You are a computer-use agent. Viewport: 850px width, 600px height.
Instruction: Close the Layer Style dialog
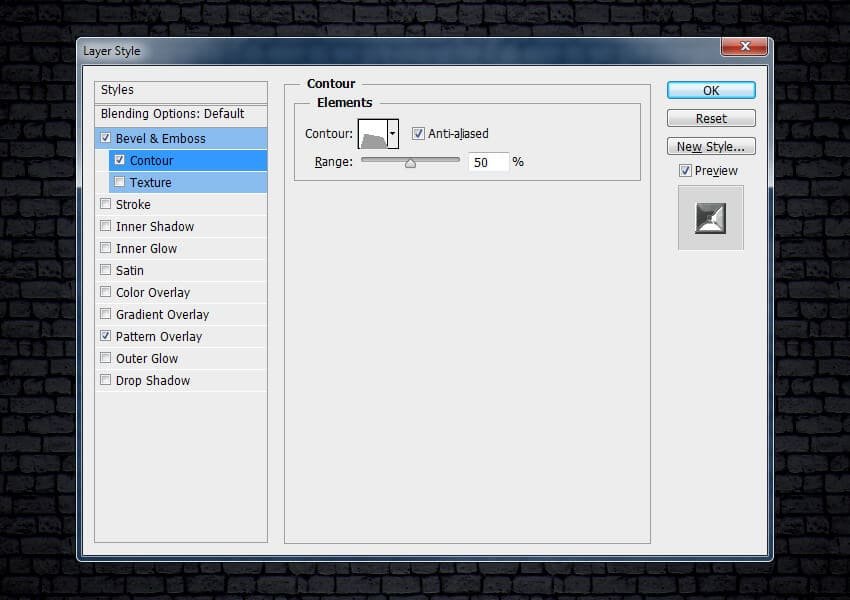745,49
